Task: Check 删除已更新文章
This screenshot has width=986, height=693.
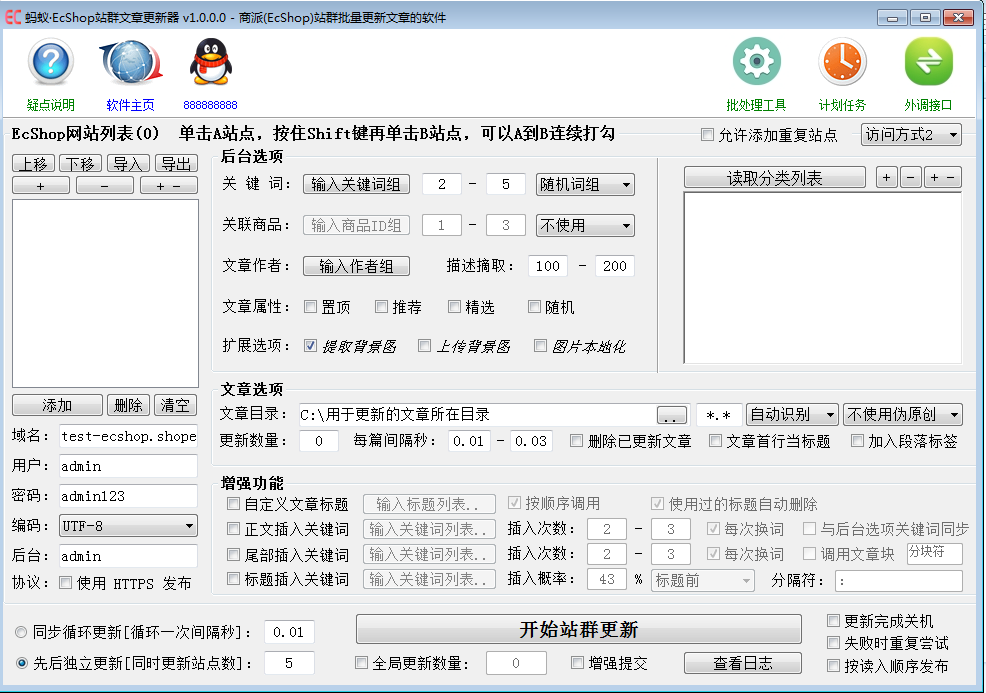Action: click(576, 441)
